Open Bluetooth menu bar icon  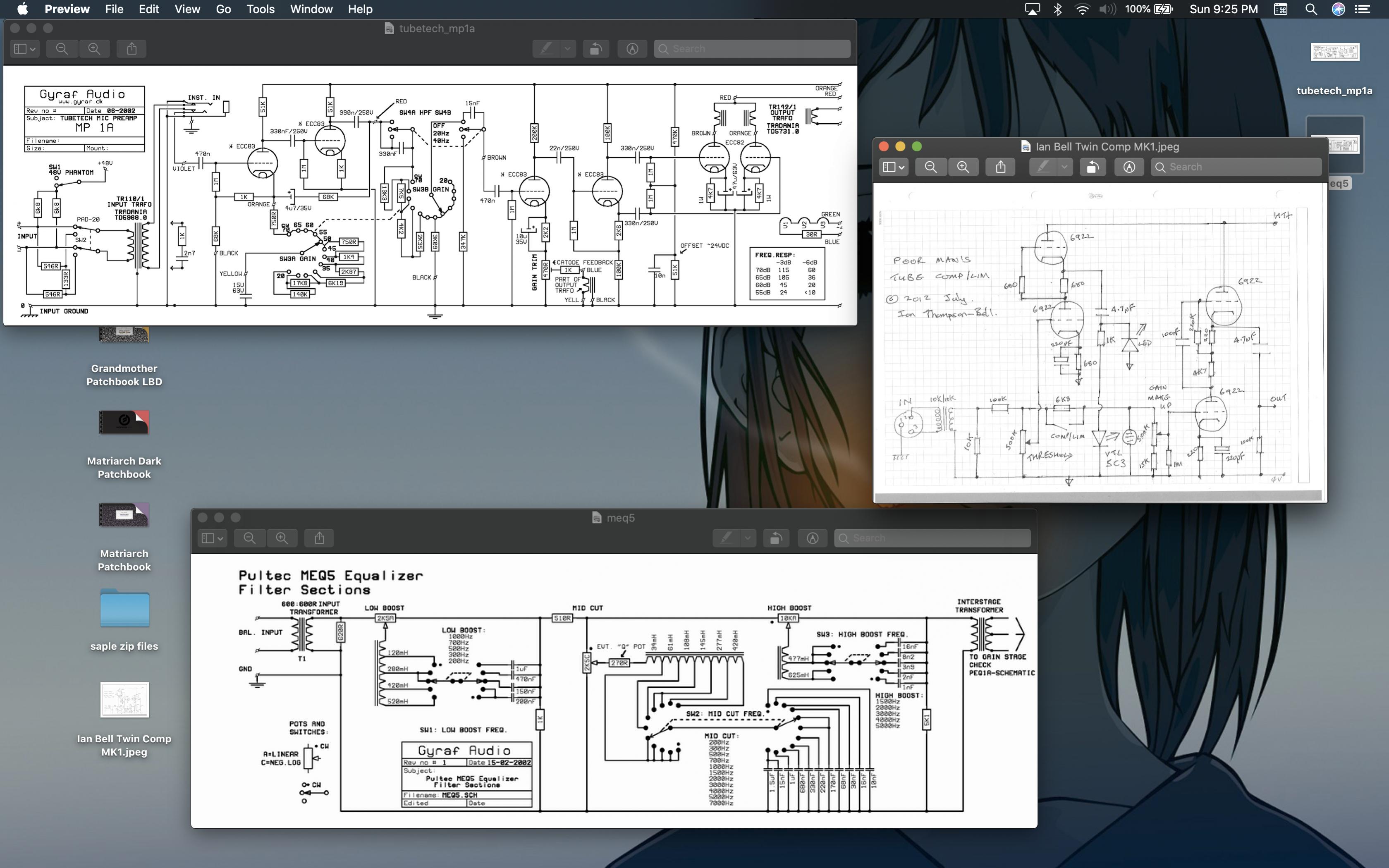pos(1058,9)
